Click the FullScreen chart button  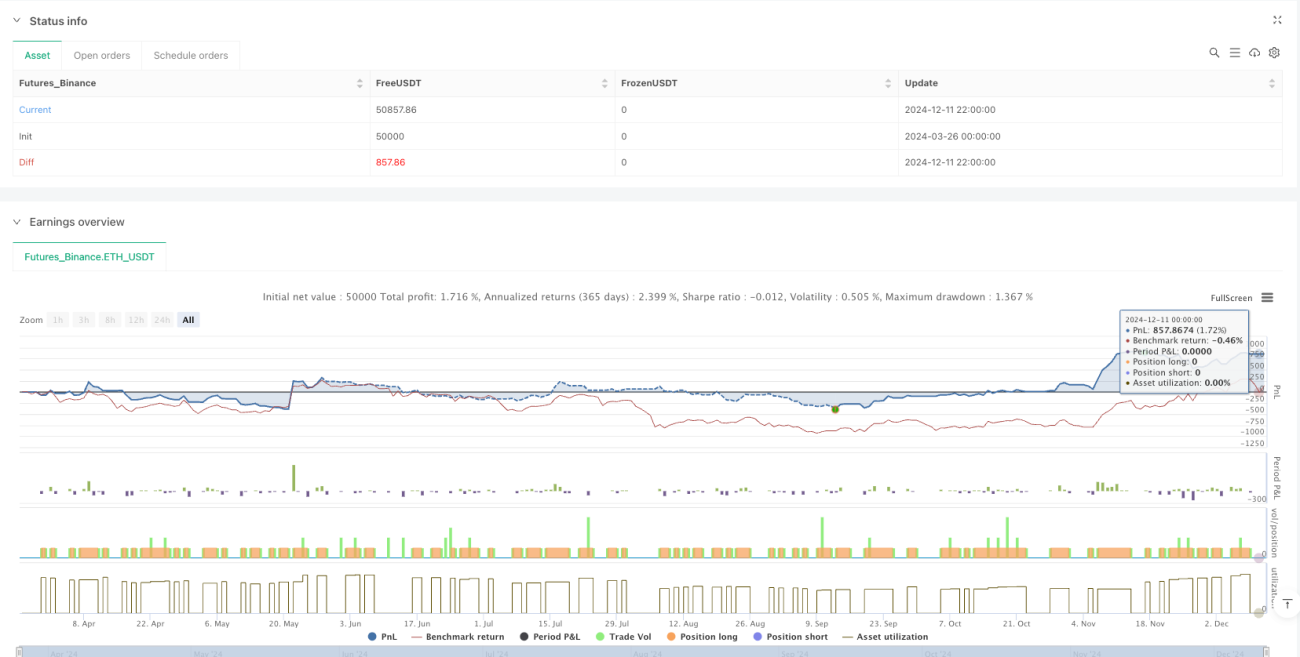(1231, 298)
